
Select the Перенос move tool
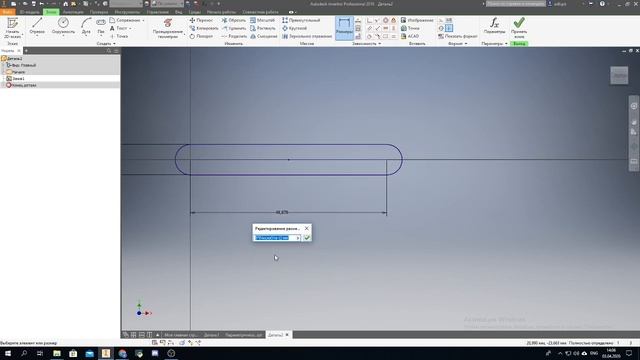(x=201, y=20)
